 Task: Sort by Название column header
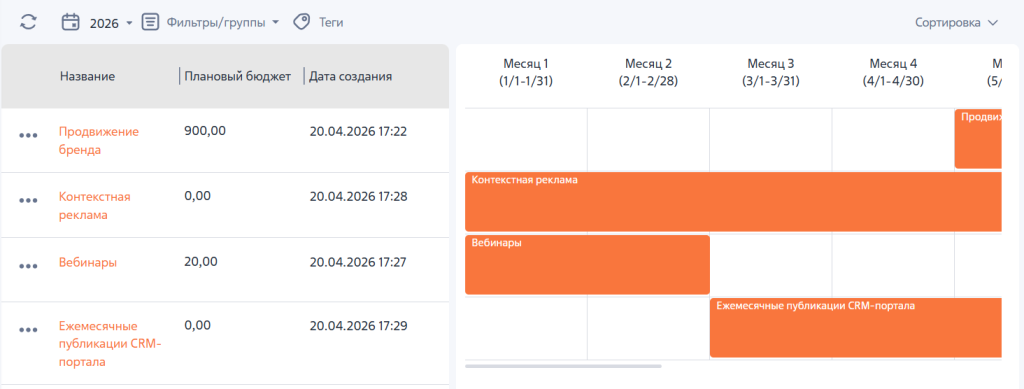coord(88,76)
